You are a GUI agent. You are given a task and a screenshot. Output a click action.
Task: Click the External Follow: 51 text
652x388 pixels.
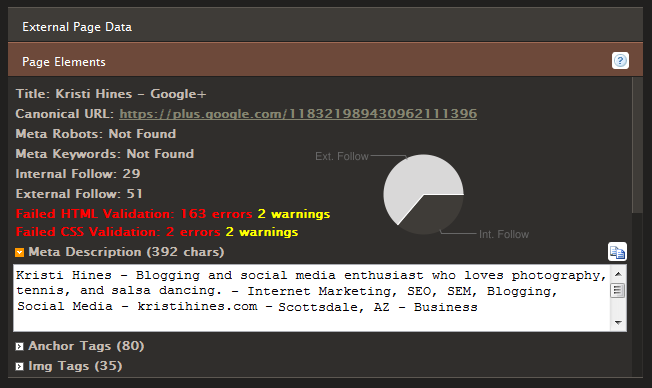(x=79, y=194)
